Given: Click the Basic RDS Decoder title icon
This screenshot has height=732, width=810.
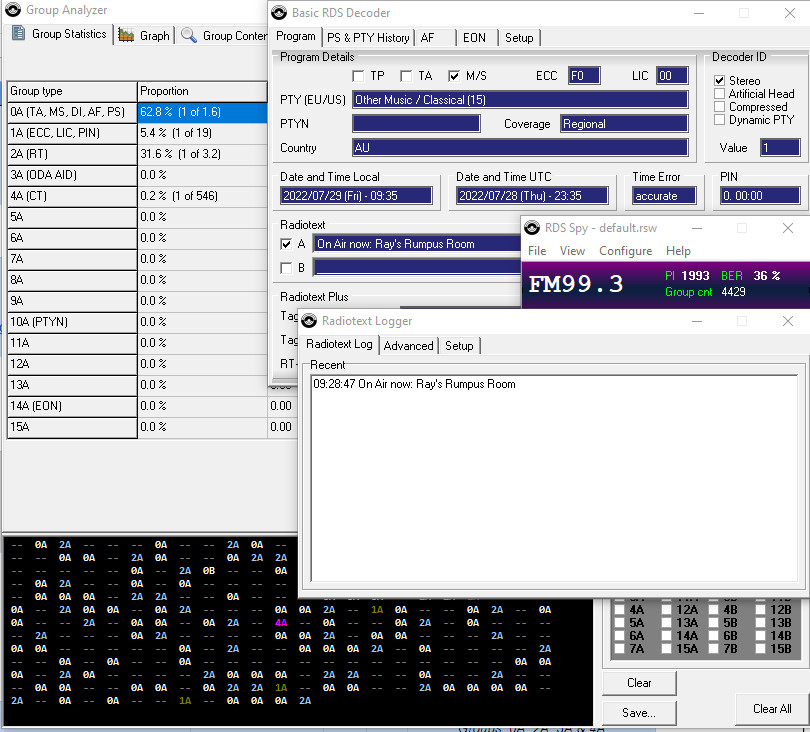Looking at the screenshot, I should coord(280,13).
